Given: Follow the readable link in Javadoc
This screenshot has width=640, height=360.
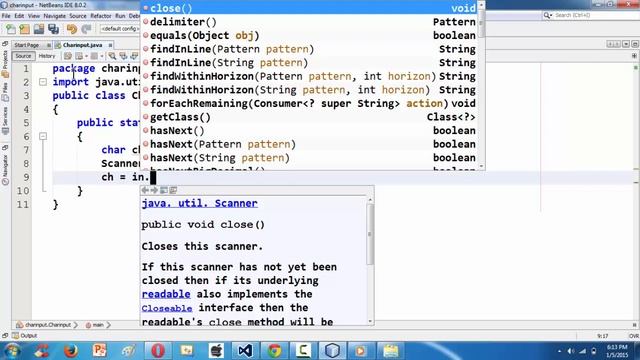Looking at the screenshot, I should coord(166,294).
